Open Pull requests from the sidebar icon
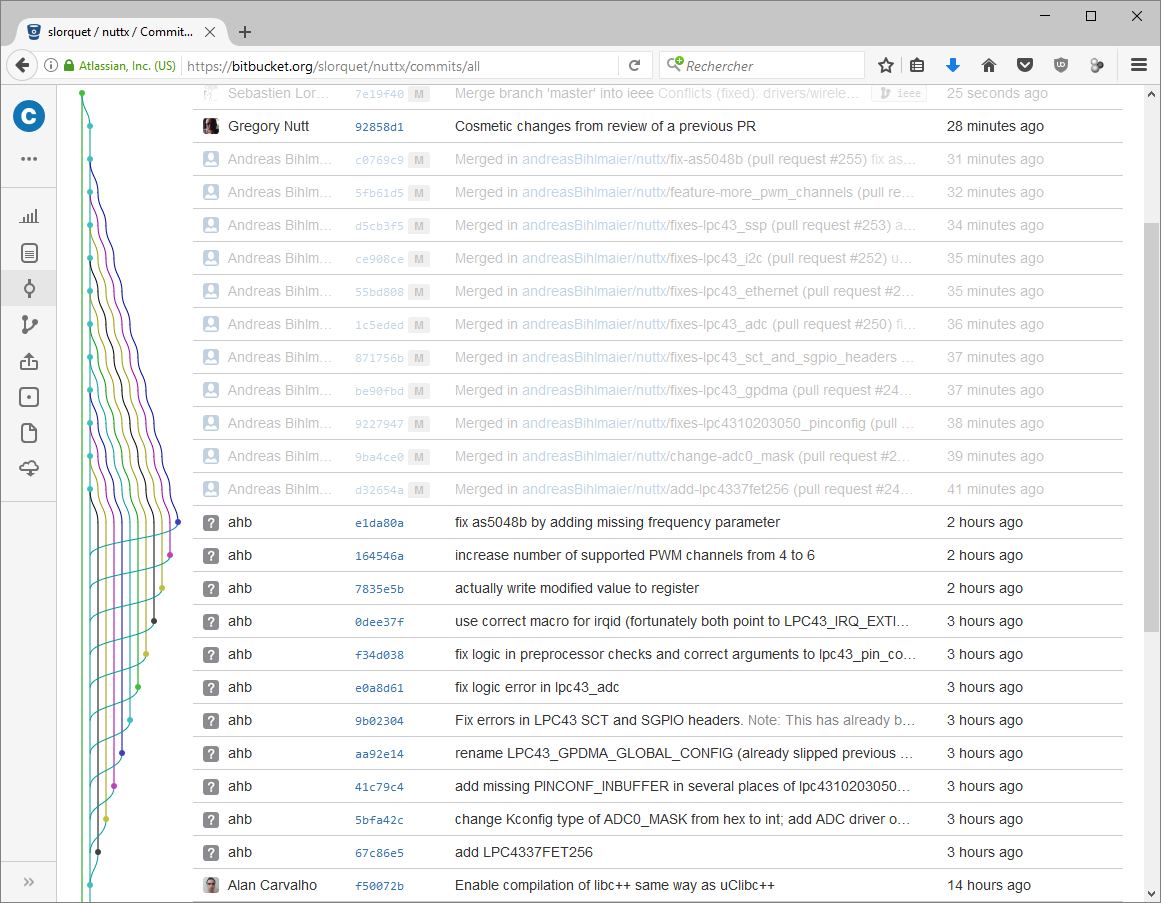 (29, 361)
